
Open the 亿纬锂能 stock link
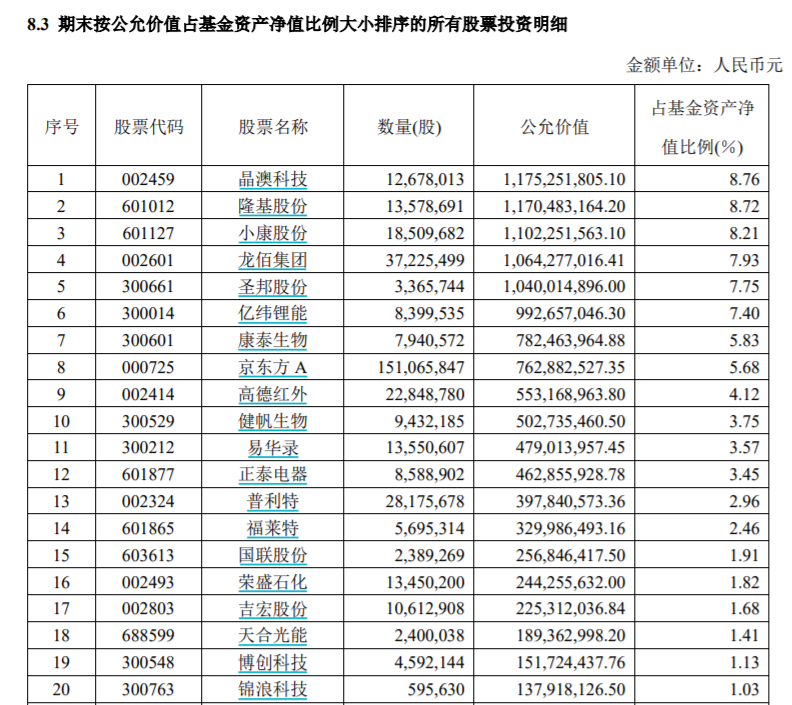[273, 314]
